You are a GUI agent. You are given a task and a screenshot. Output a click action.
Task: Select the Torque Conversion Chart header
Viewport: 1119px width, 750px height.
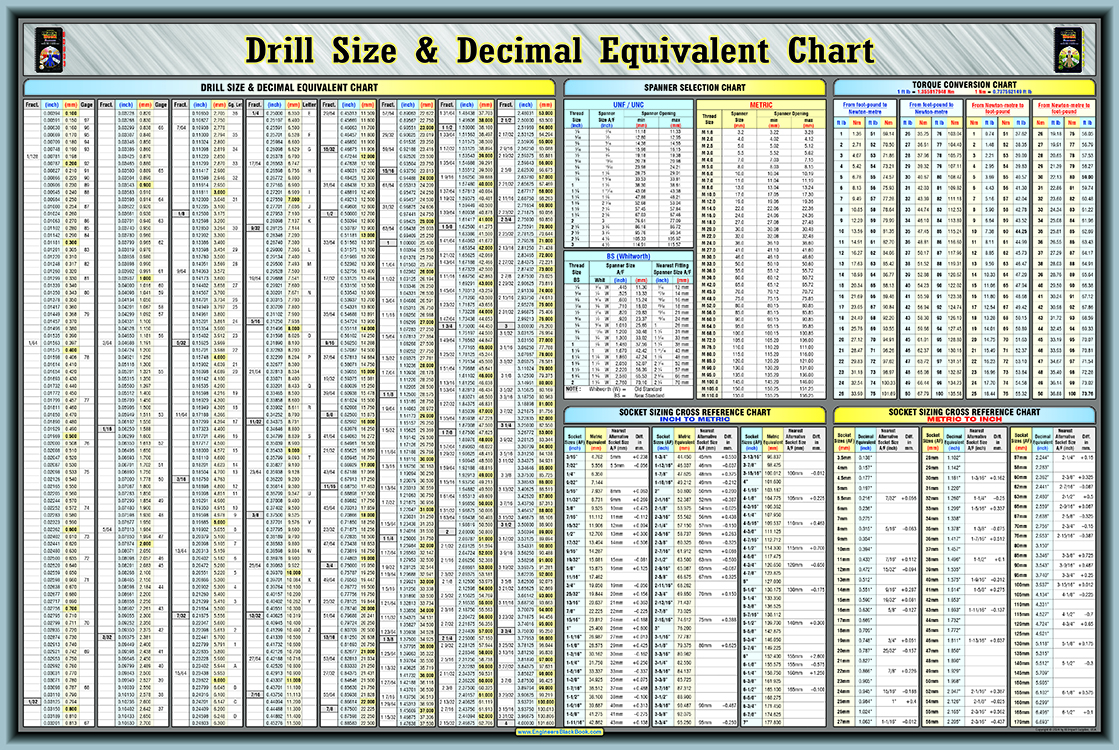point(965,84)
